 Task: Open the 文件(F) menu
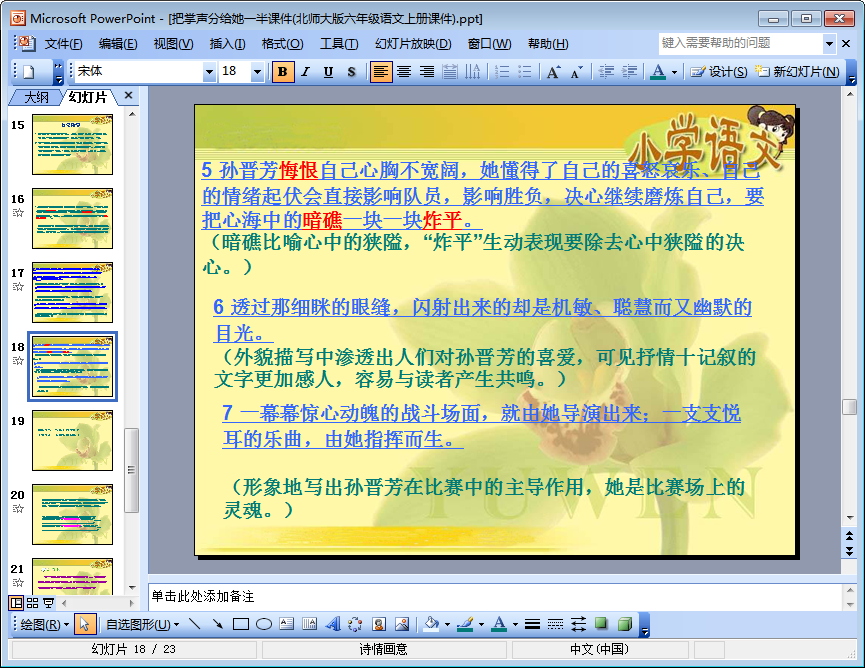[63, 44]
